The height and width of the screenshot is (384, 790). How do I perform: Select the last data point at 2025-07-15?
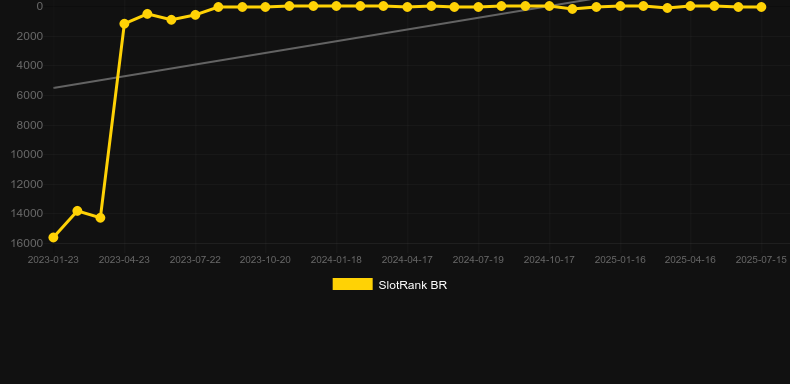[761, 7]
